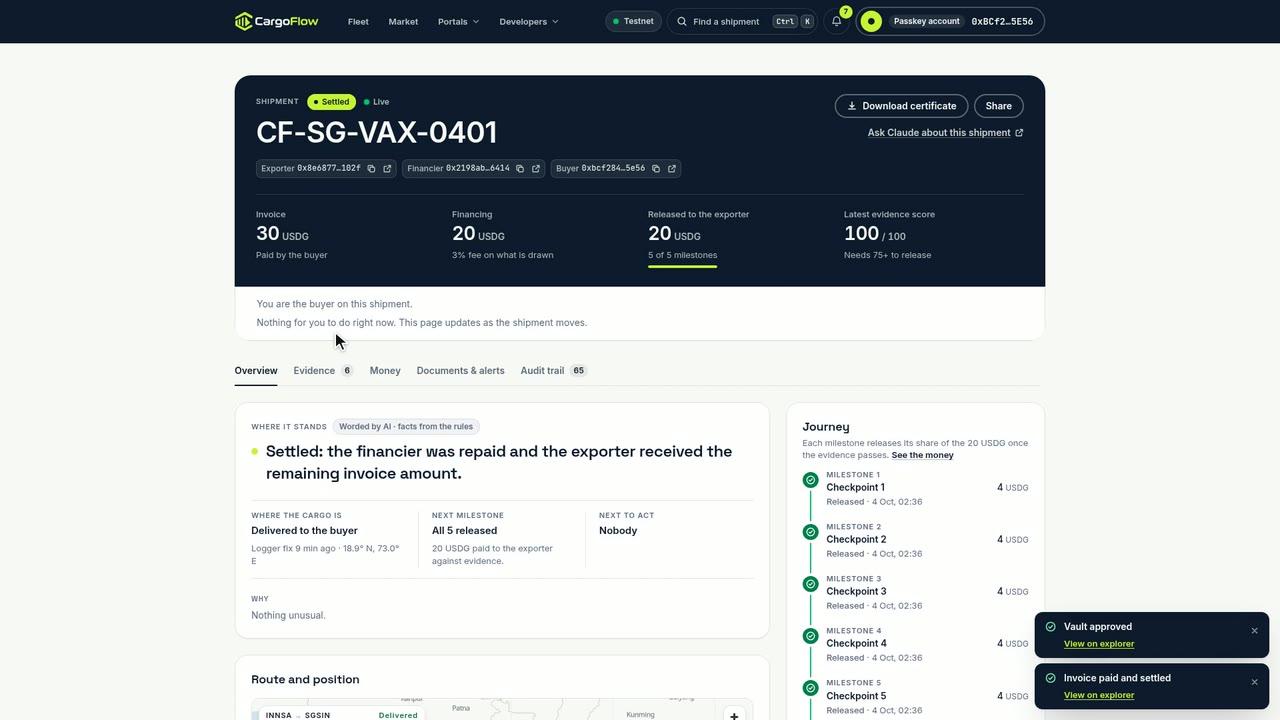Click the Share button
This screenshot has width=1280, height=720.
click(998, 106)
